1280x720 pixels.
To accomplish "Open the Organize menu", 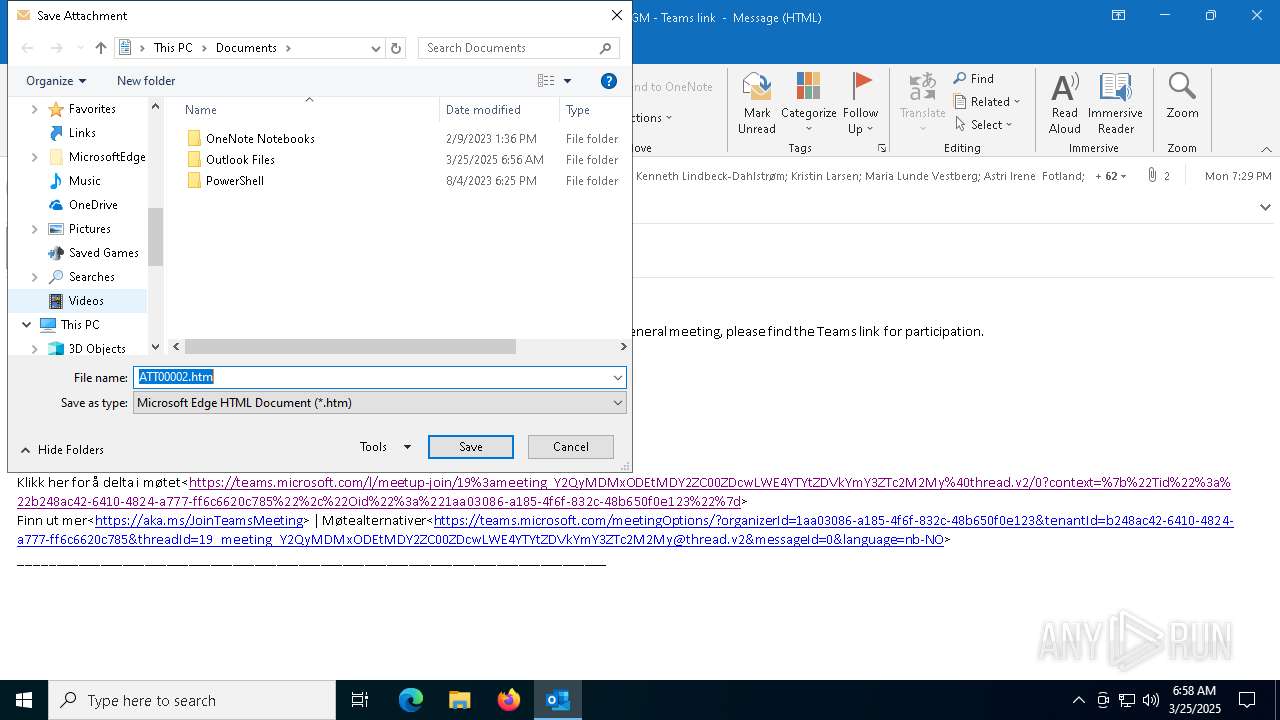I will point(56,81).
